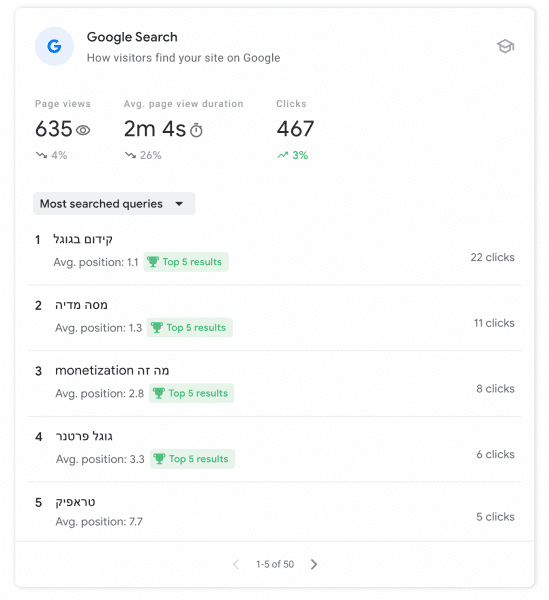Click the 635 page views number

[x=54, y=129]
